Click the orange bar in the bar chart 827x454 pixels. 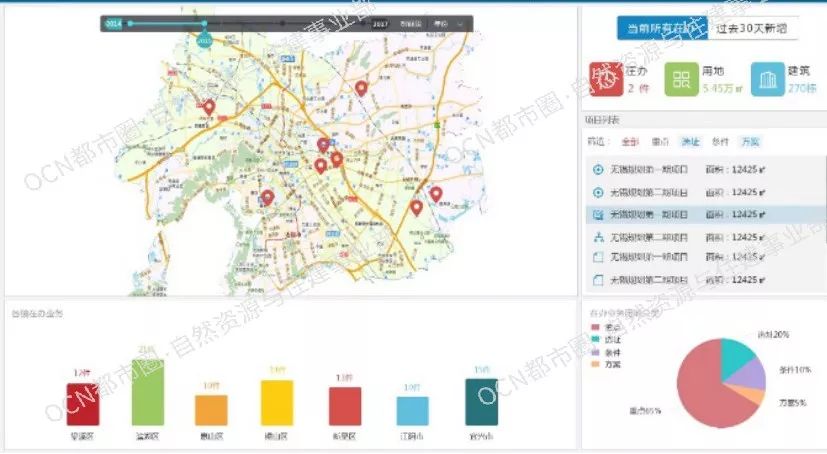pyautogui.click(x=211, y=410)
